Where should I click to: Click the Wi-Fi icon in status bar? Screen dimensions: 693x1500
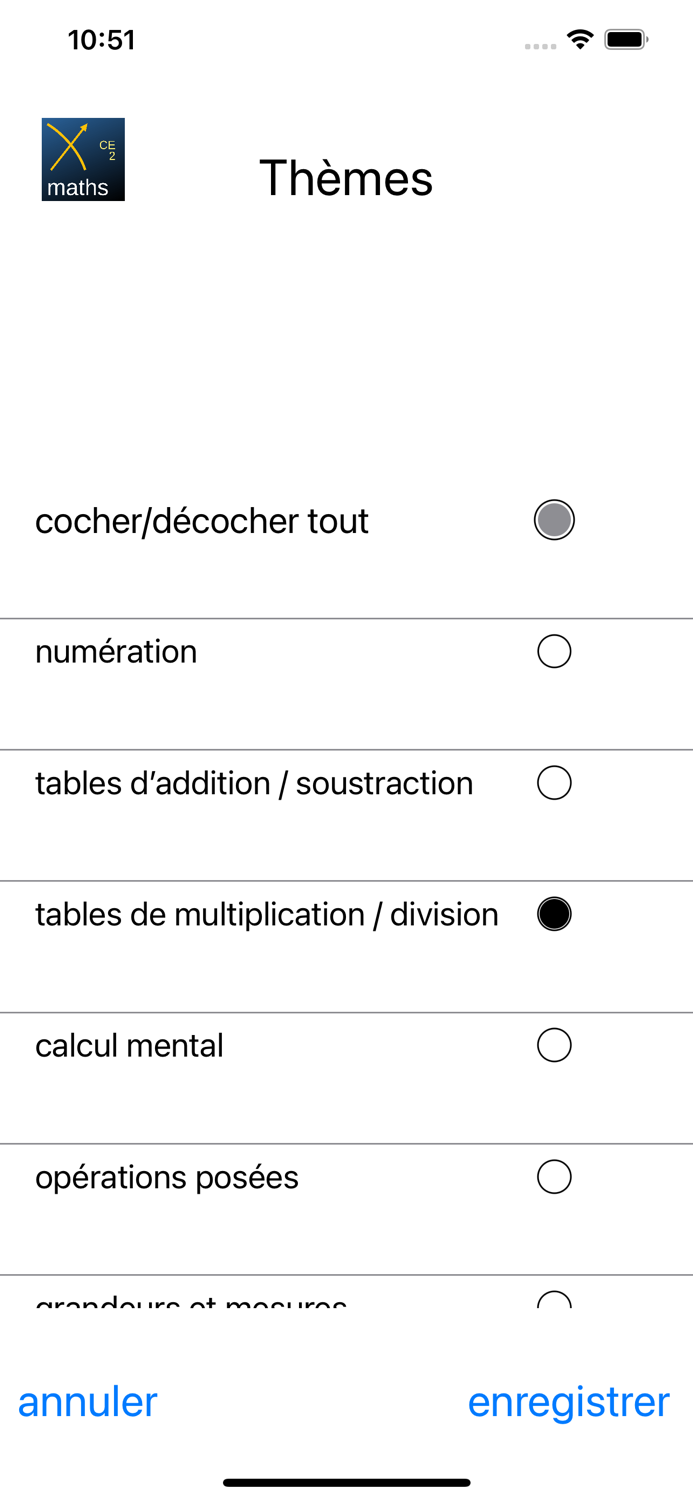tap(582, 40)
